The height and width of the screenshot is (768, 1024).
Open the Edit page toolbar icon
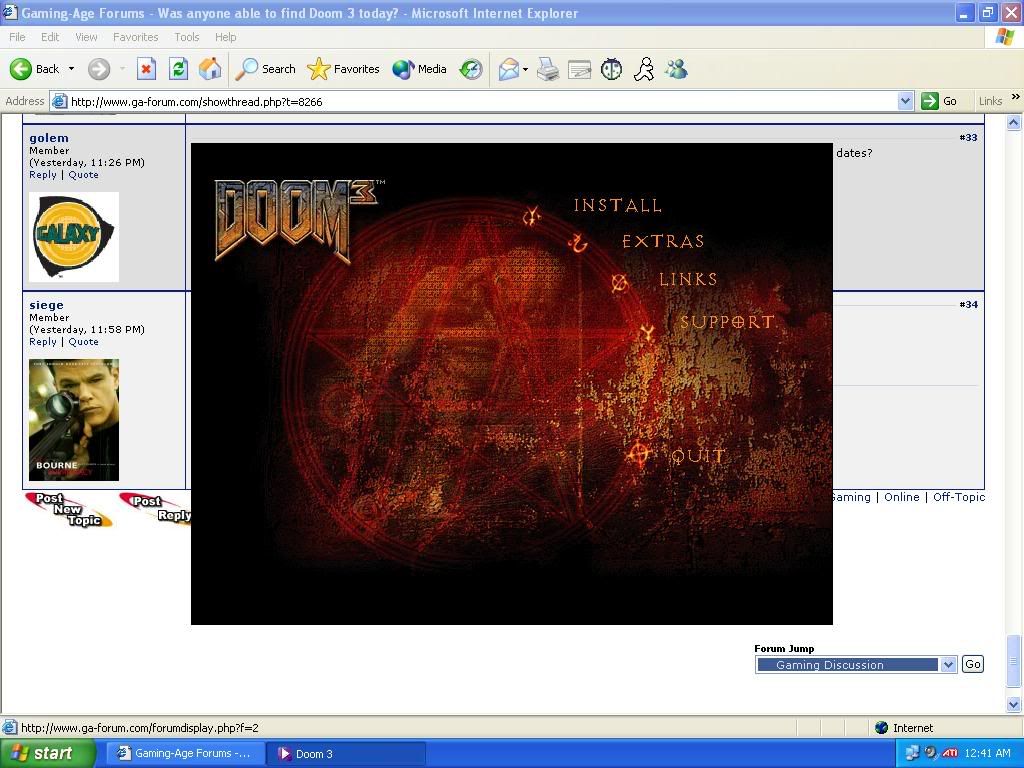579,69
